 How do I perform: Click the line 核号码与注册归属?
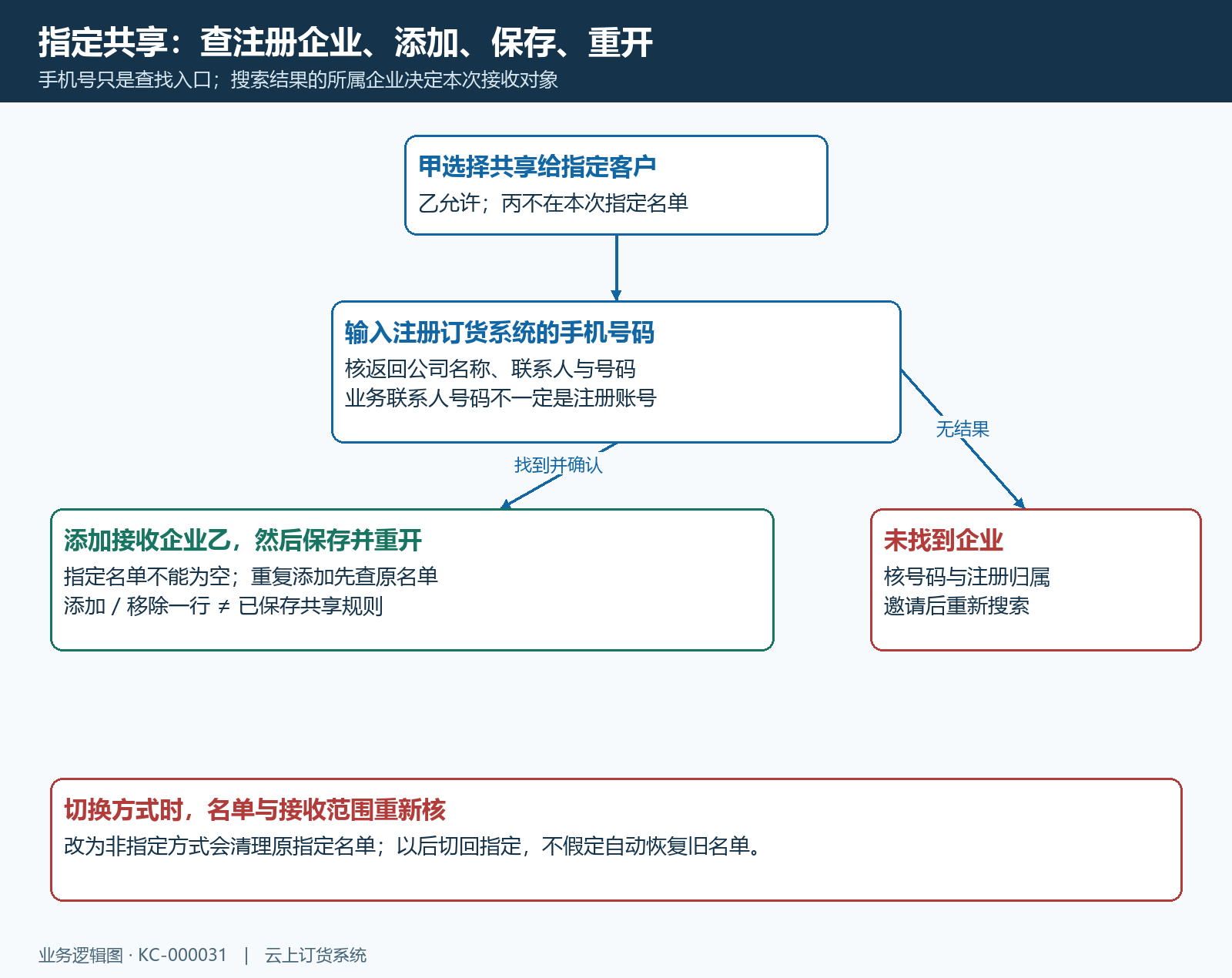967,577
